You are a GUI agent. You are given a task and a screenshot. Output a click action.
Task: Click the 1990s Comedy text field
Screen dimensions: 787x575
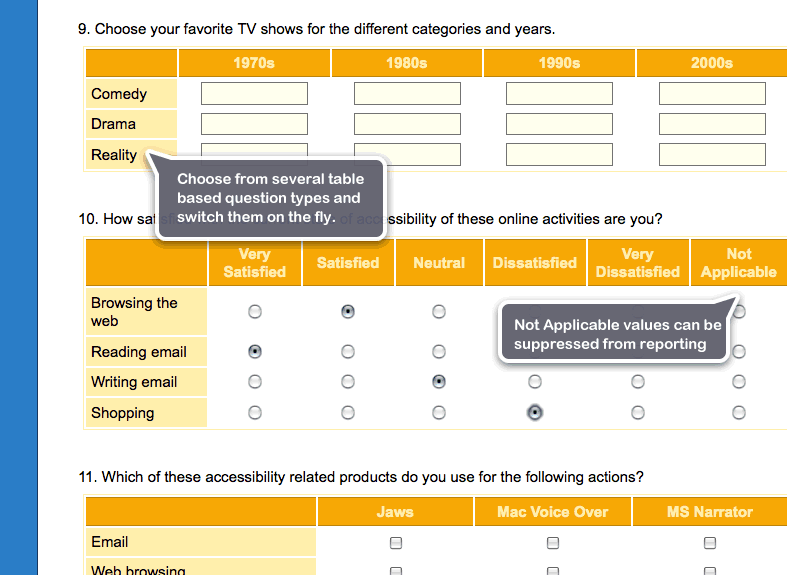(559, 94)
